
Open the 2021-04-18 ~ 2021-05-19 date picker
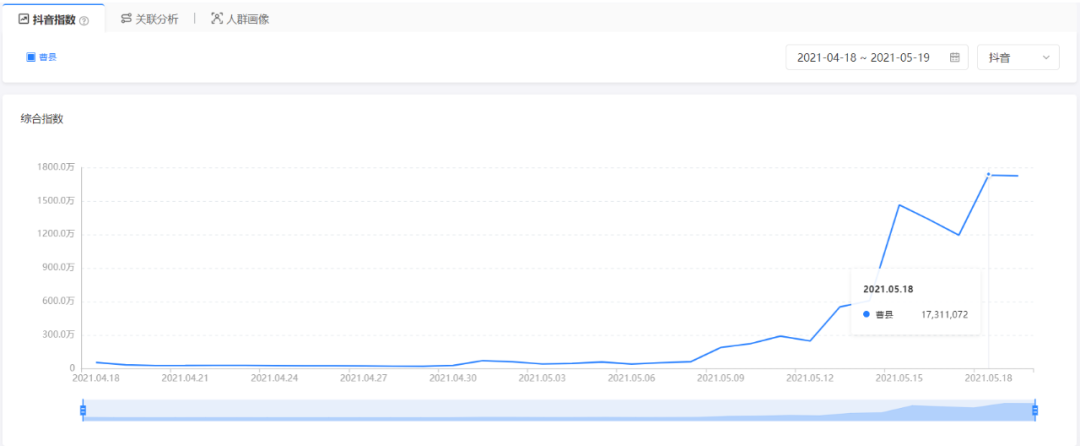point(863,58)
